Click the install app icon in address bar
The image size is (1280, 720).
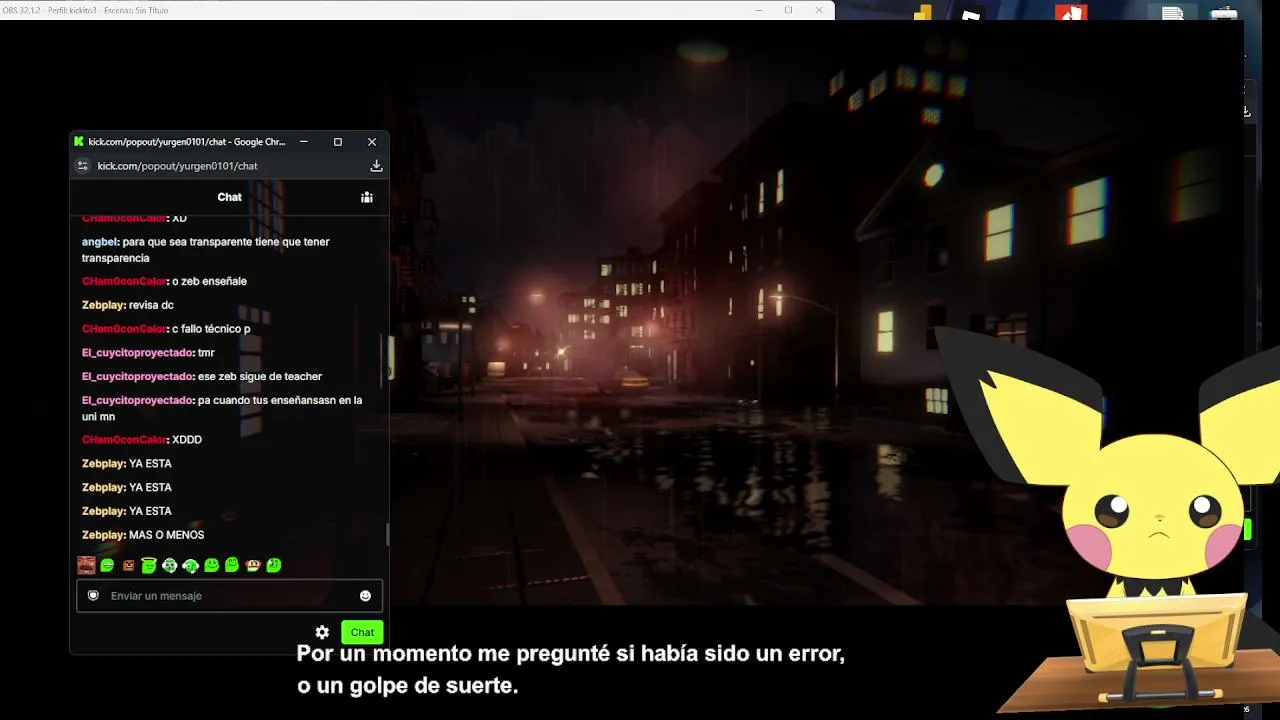click(x=376, y=166)
